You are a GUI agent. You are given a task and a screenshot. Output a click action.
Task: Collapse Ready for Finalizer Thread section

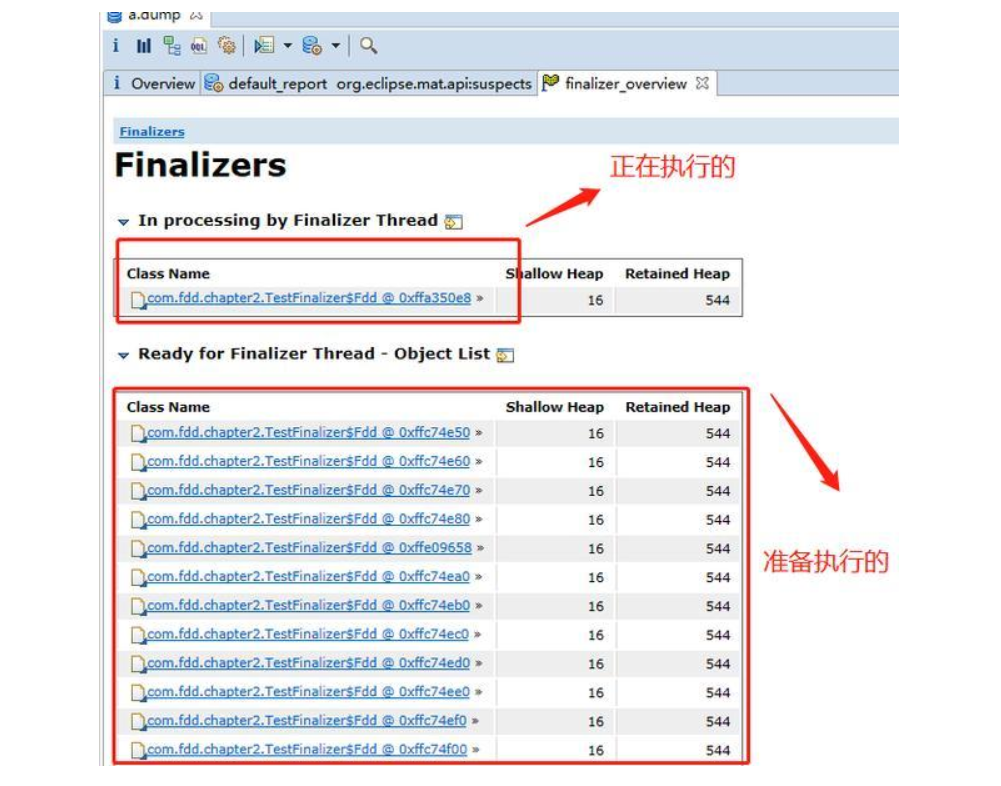tap(123, 355)
